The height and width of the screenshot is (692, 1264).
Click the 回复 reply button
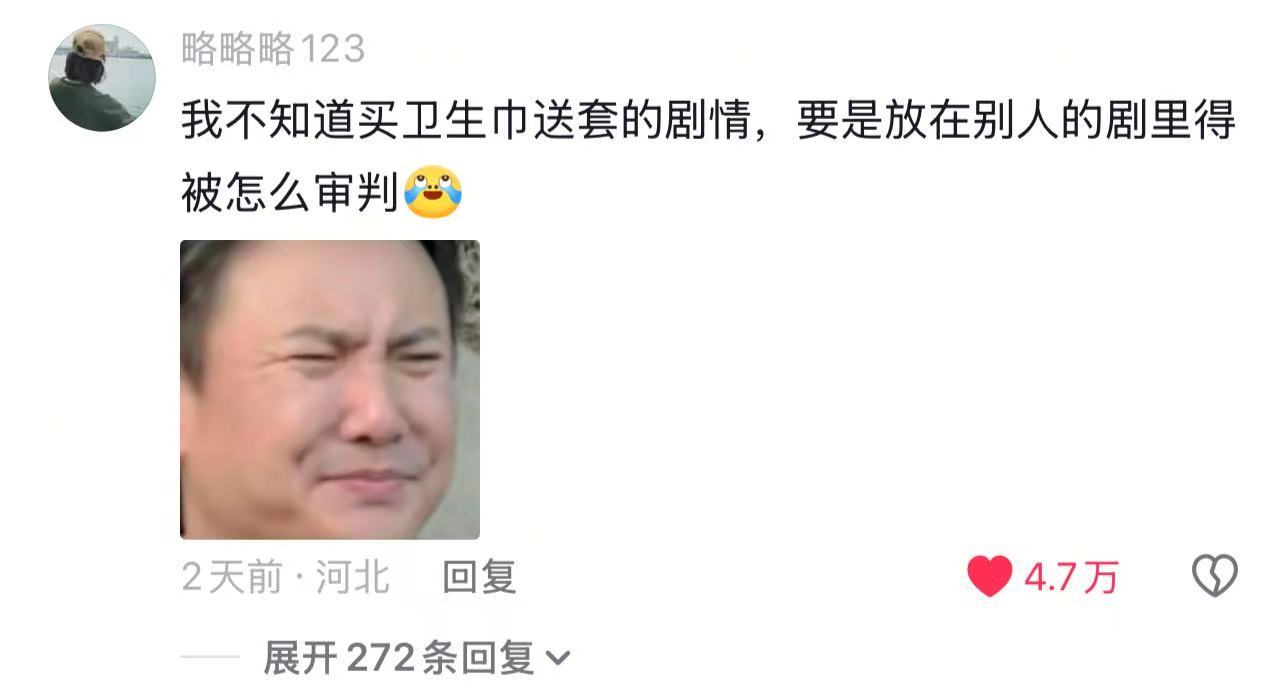(x=479, y=577)
